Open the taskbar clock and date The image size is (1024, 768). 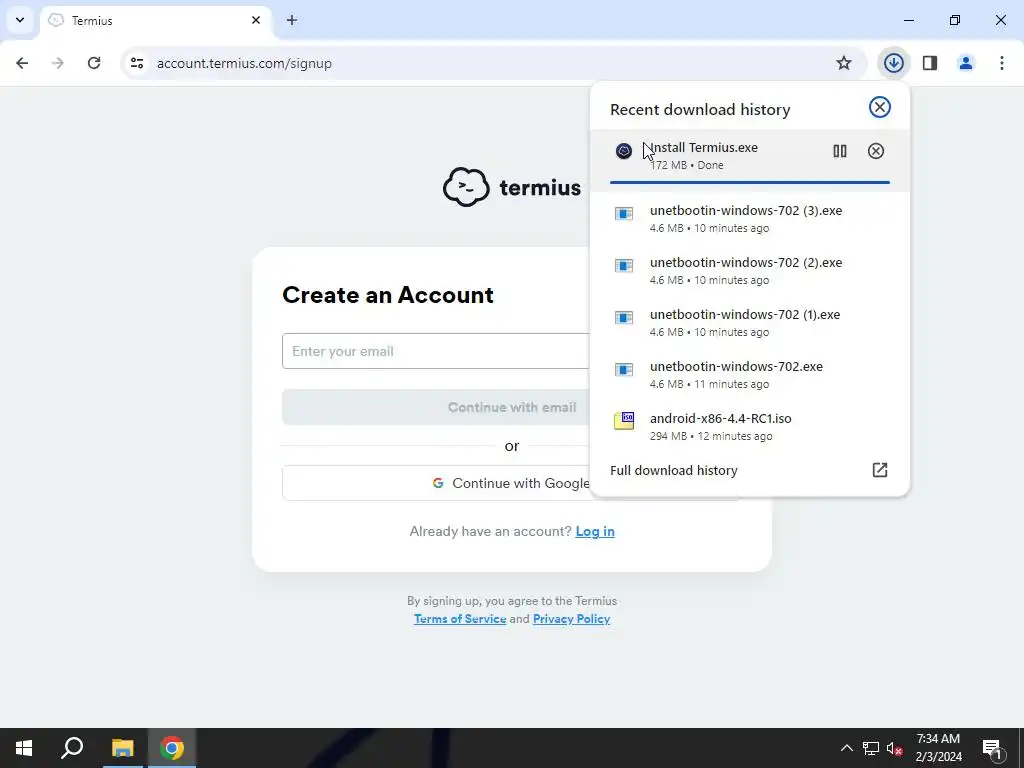point(938,748)
